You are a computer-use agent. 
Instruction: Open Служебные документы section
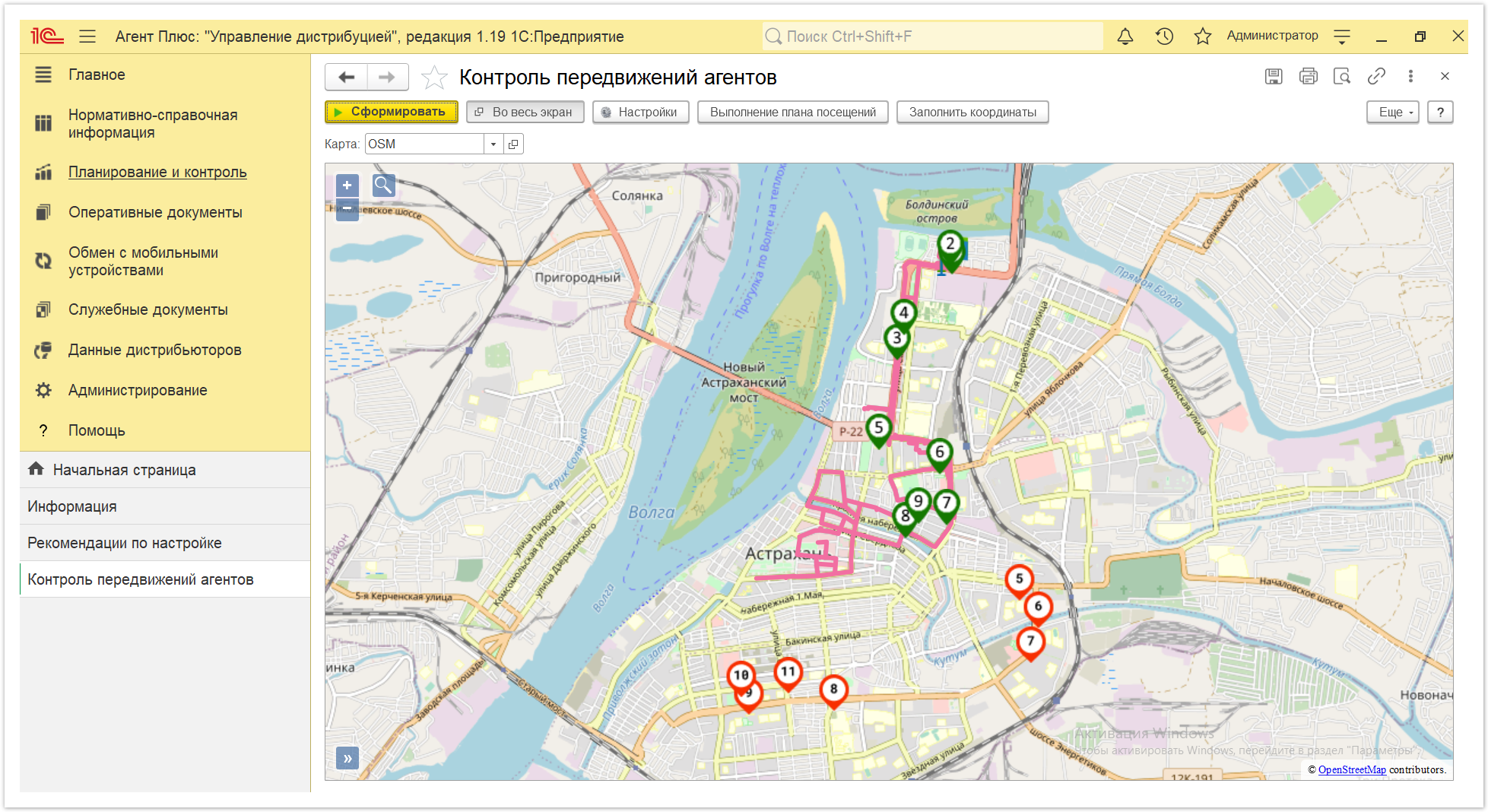[x=165, y=309]
